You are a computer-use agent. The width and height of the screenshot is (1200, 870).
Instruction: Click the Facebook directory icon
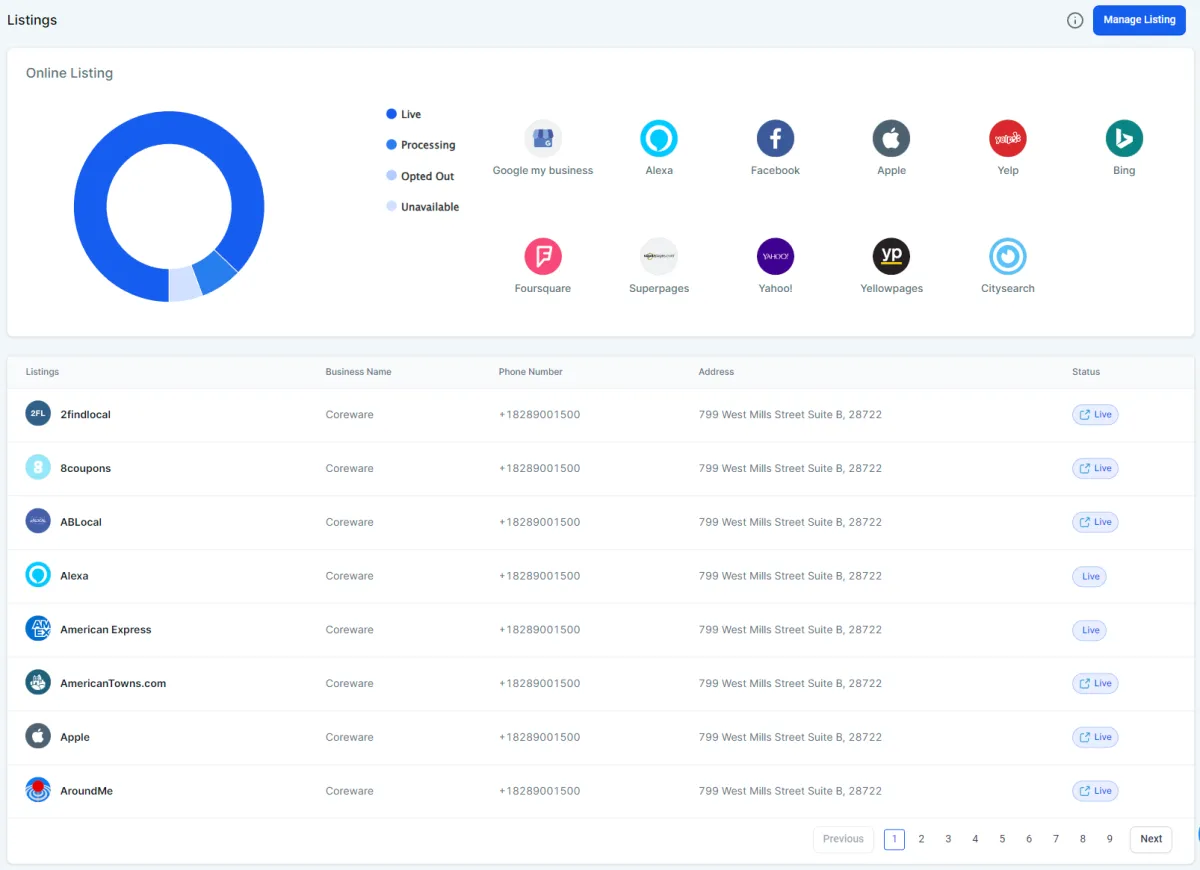tap(775, 138)
